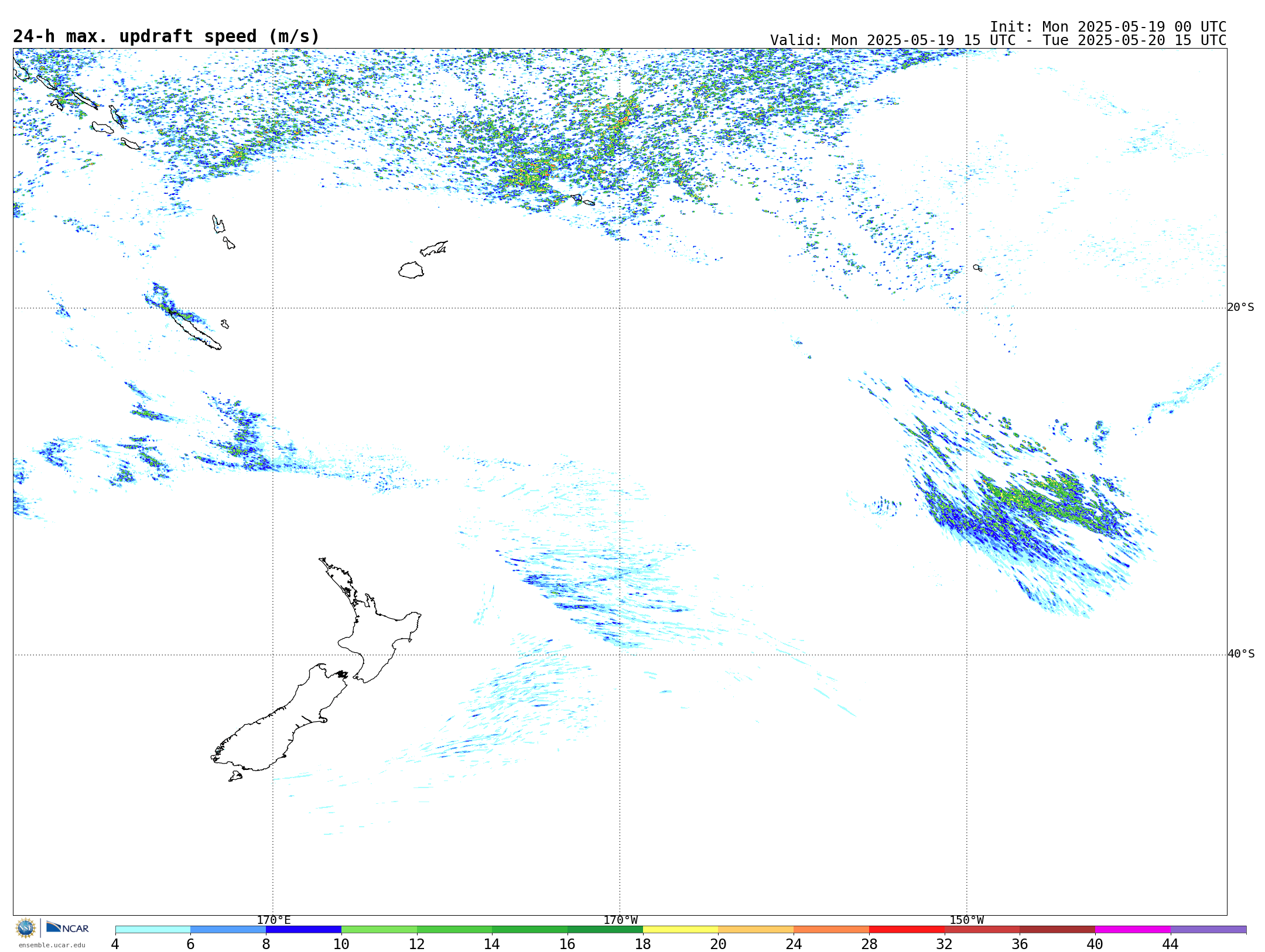Click the 170°W longitude label
Image resolution: width=1265 pixels, height=952 pixels.
[621, 920]
